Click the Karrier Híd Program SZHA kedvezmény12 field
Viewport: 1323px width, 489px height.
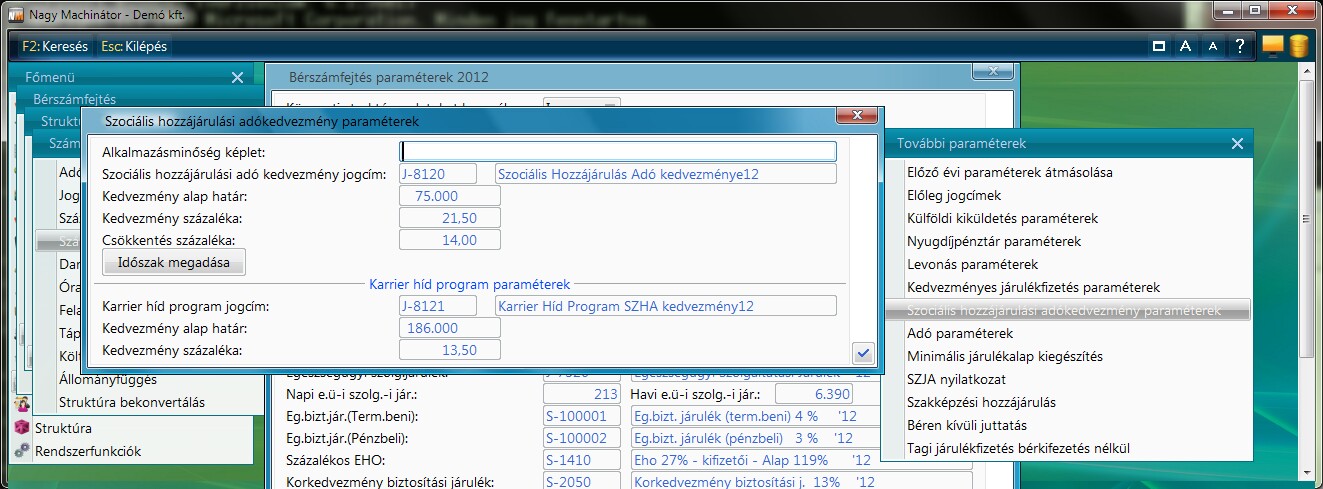coord(666,306)
